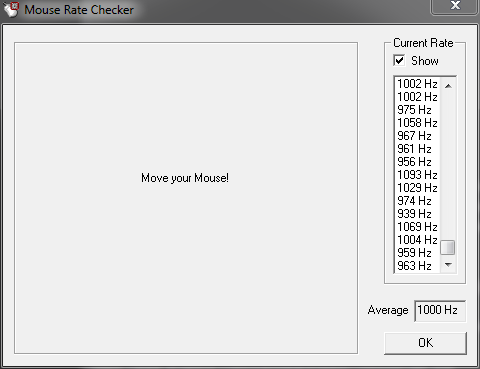The image size is (480, 369).
Task: Select the 975 Hz list entry
Action: (417, 110)
